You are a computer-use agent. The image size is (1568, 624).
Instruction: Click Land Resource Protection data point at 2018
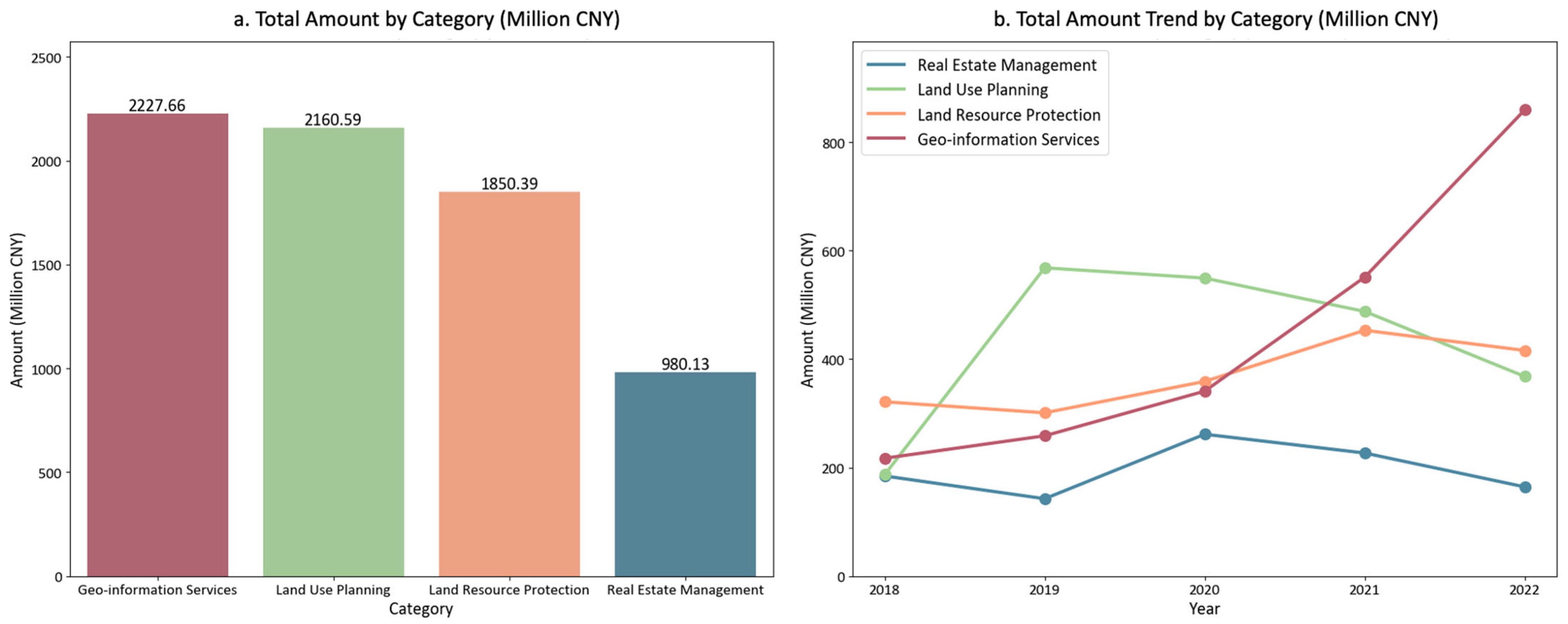(885, 402)
